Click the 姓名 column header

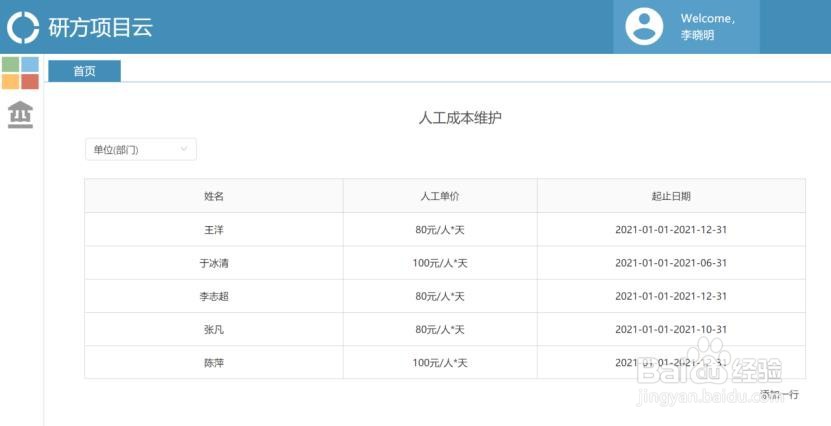(214, 196)
